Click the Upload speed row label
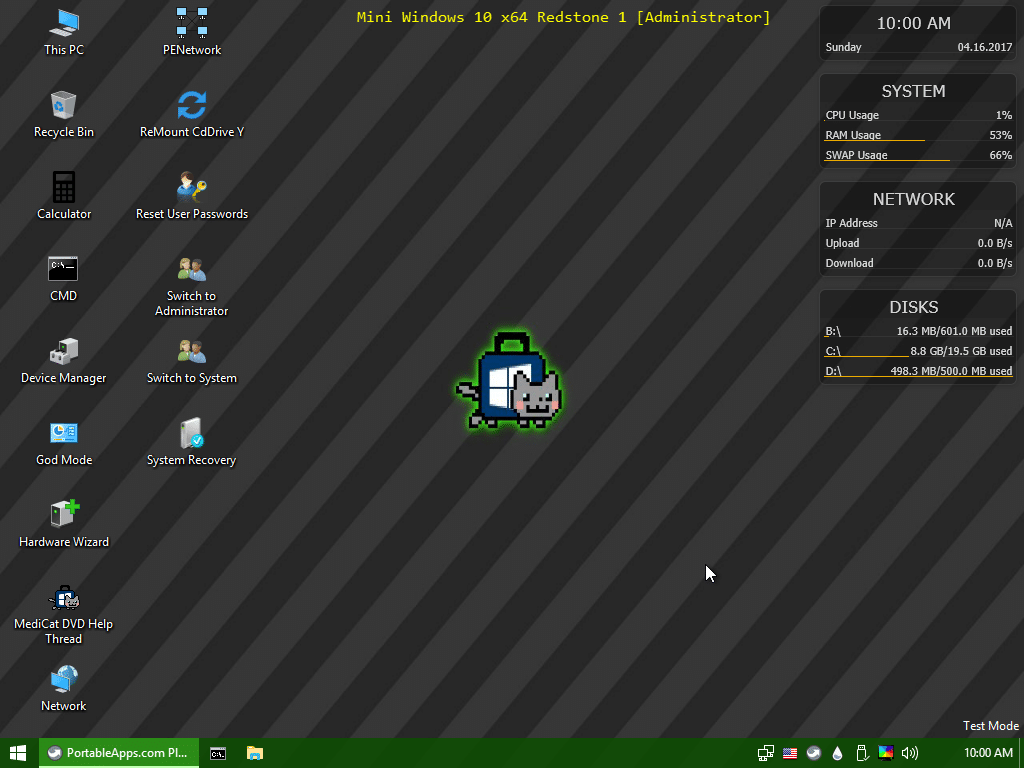 [842, 243]
